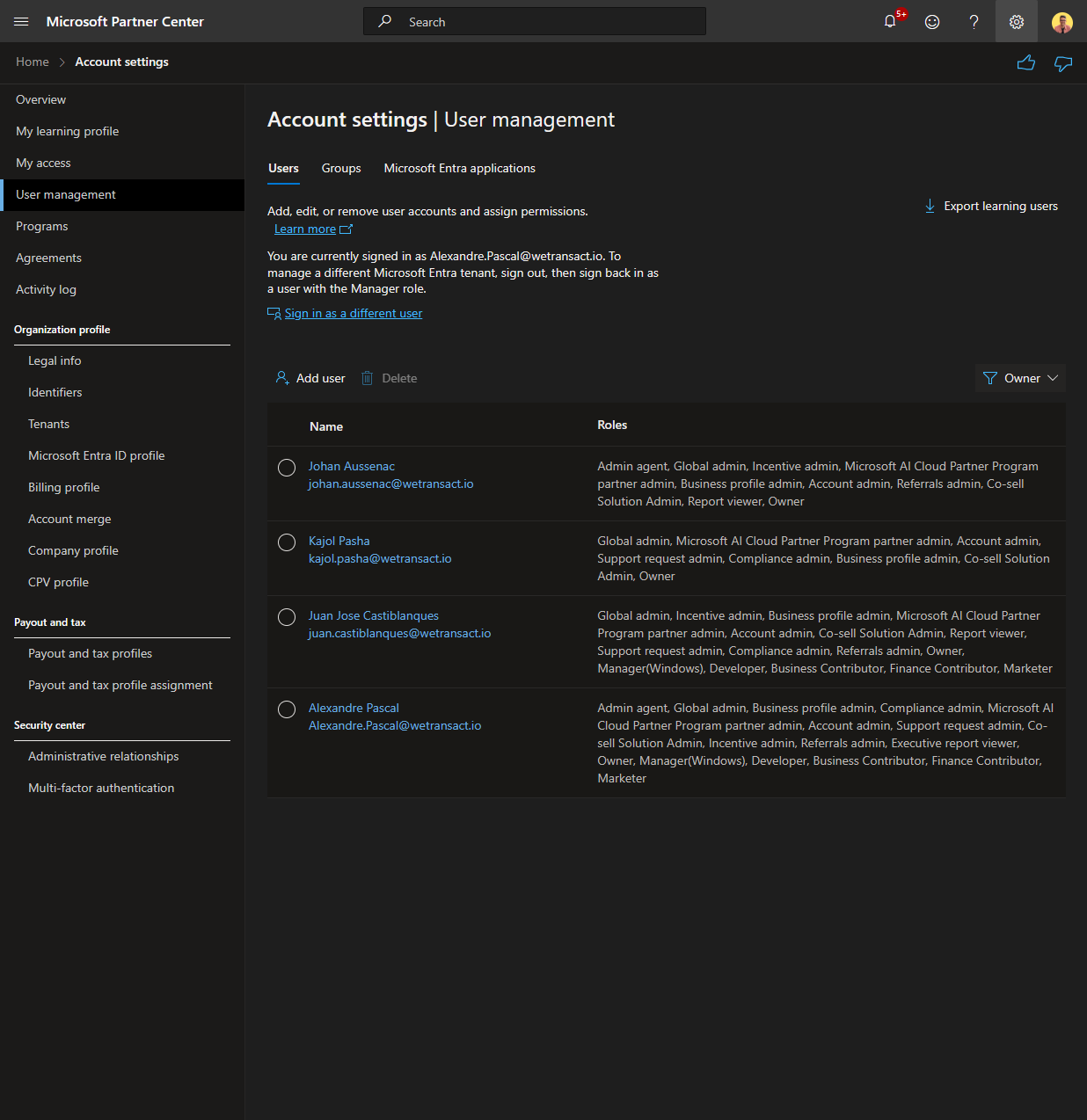This screenshot has width=1087, height=1120.
Task: Select the Alexandre Pascal row radio button
Action: tap(287, 709)
